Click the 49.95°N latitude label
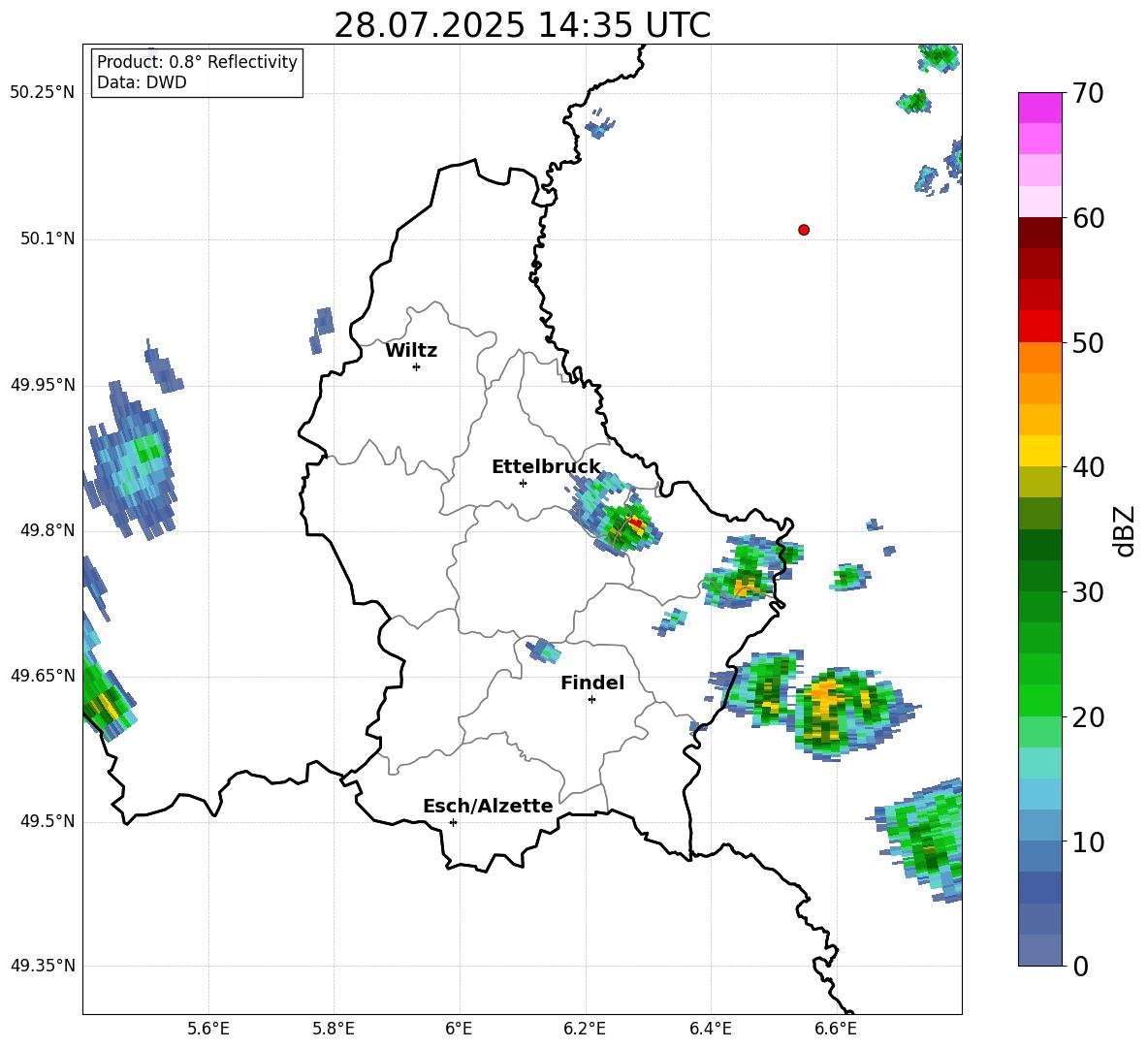1148x1048 pixels. click(x=42, y=385)
